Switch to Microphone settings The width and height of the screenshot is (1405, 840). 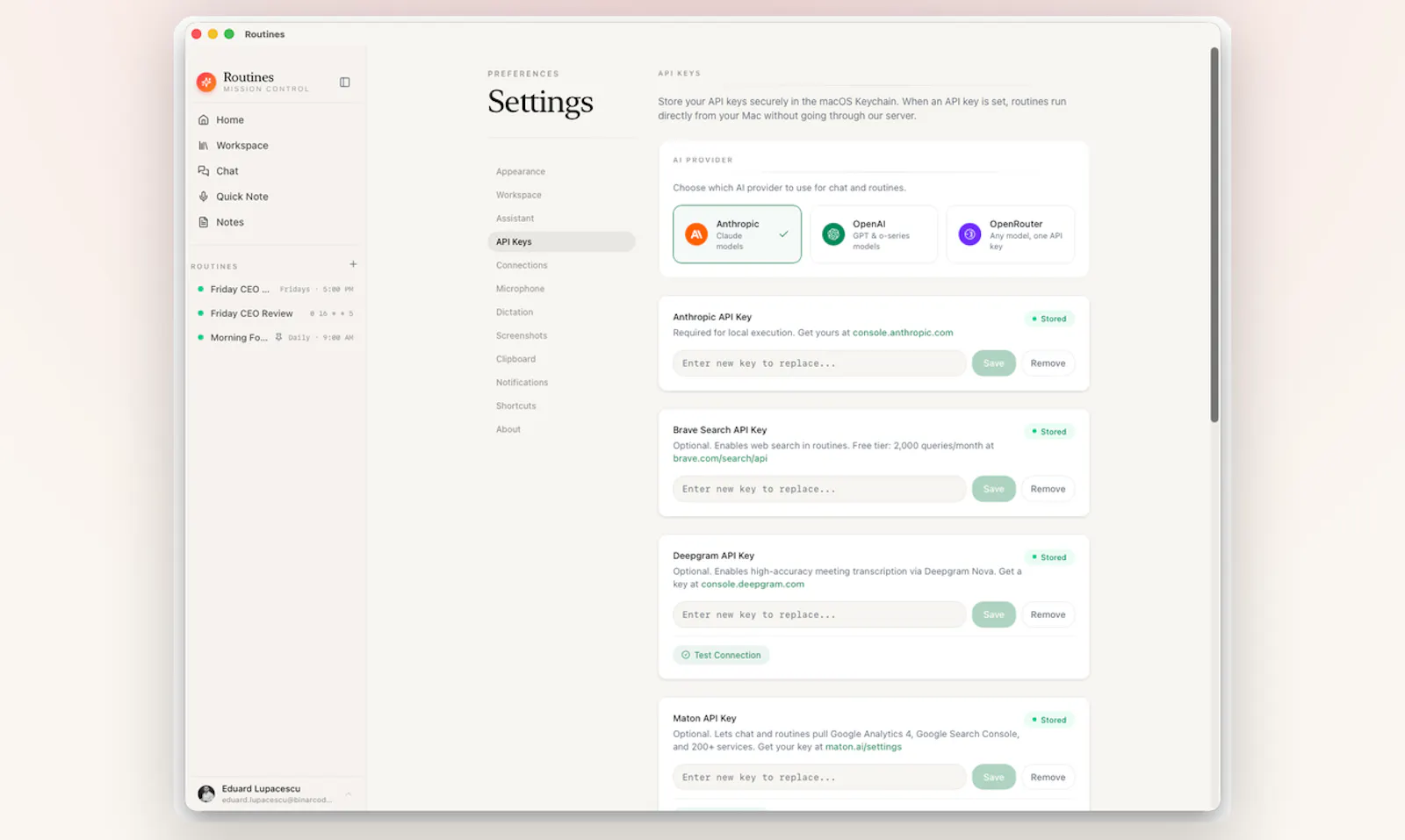561,289
